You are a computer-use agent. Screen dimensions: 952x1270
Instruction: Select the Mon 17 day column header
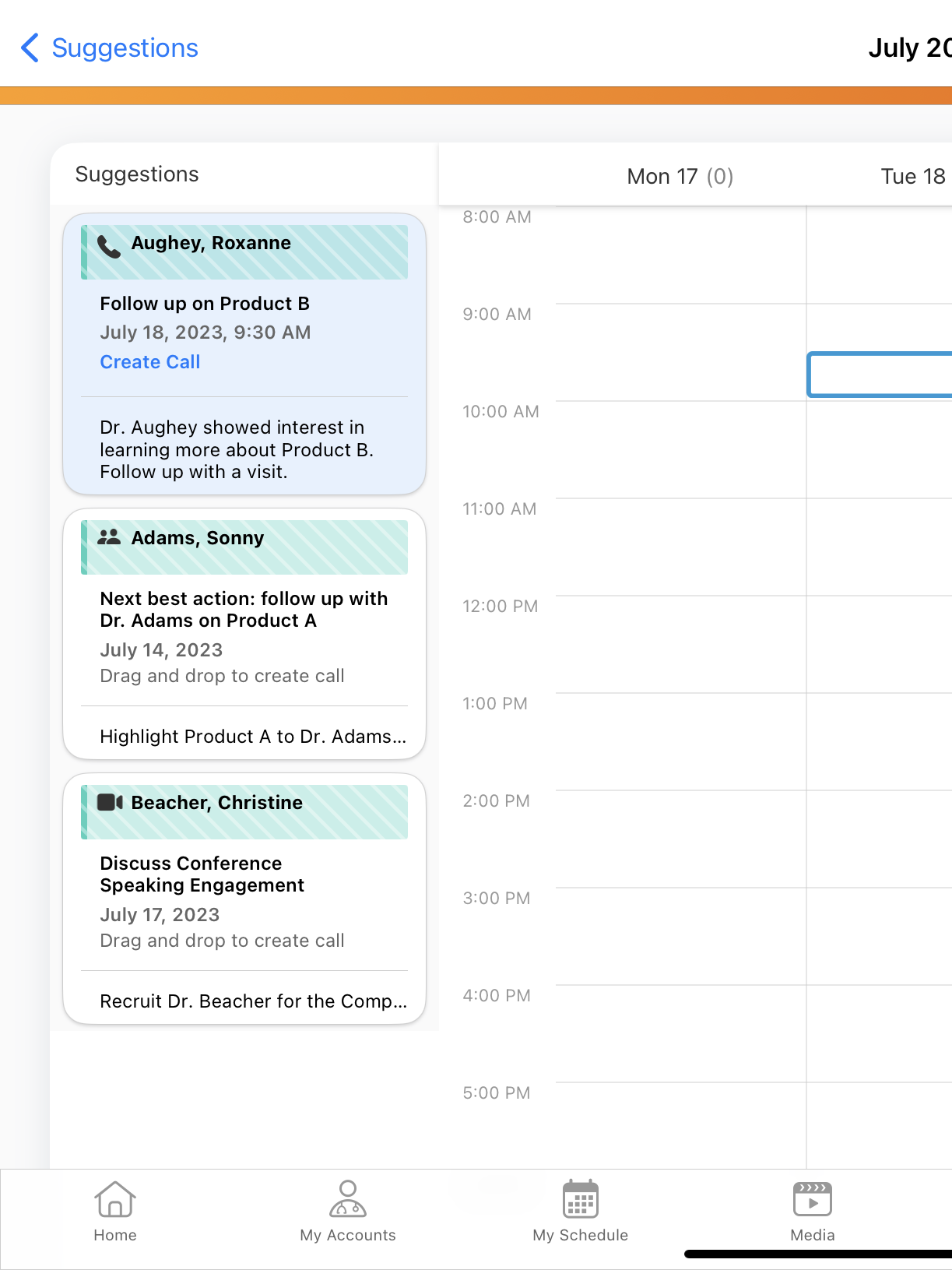pos(680,177)
